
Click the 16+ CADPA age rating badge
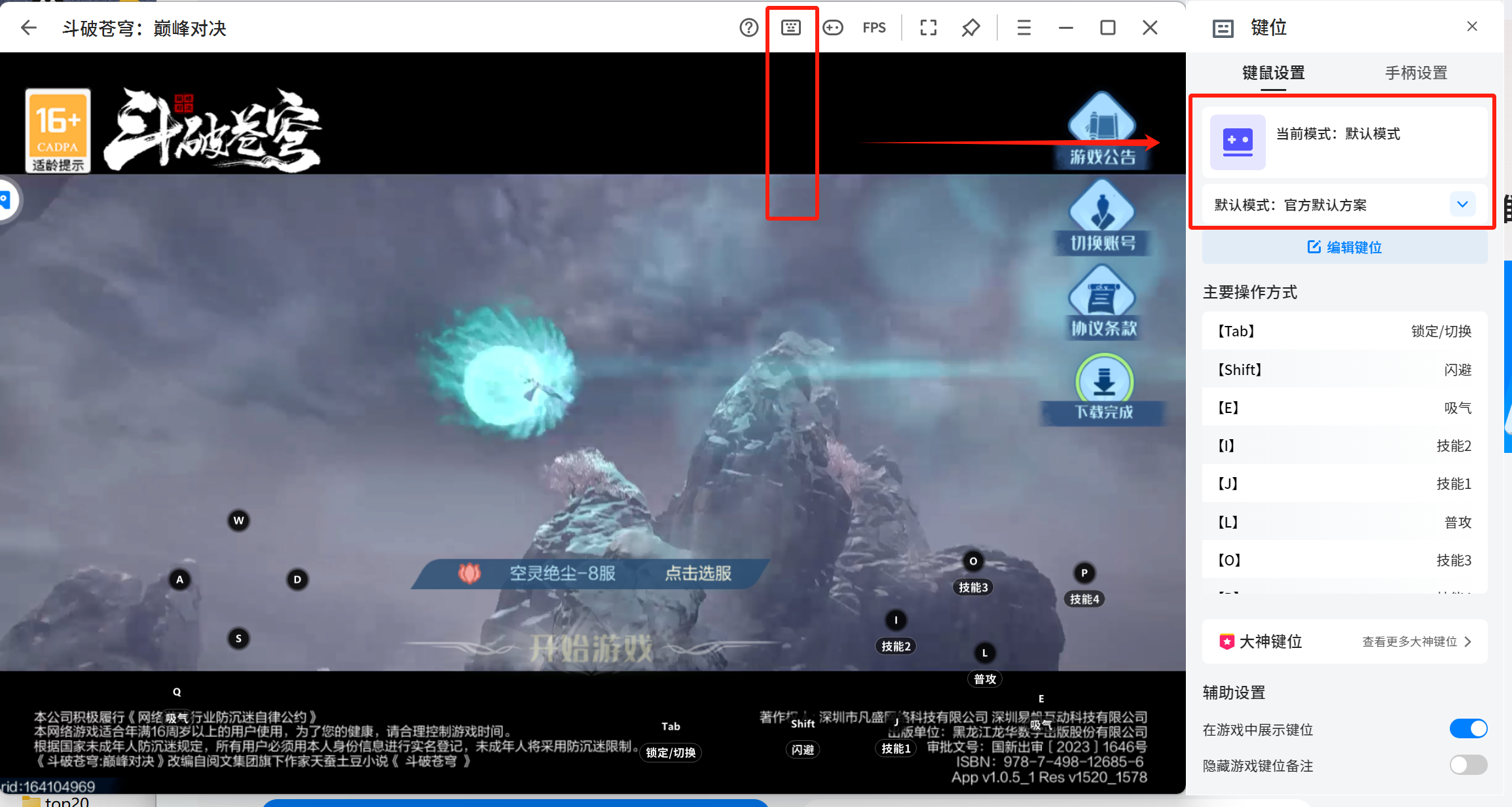[58, 131]
